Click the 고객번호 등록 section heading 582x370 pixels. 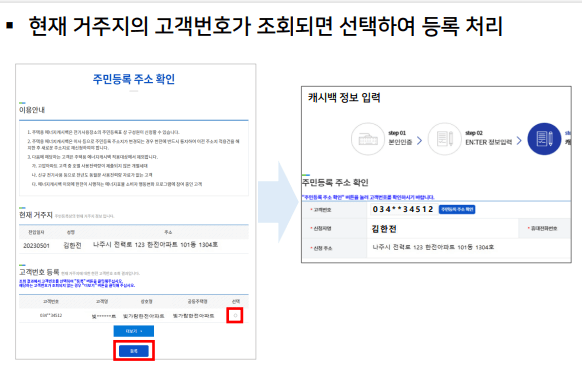(39, 272)
